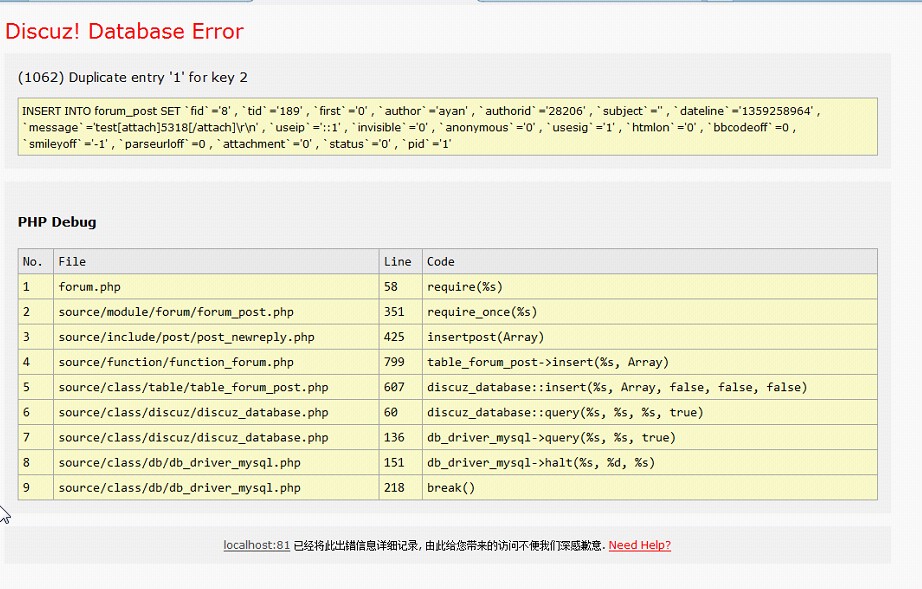Click No. cell of the function_forum.php row

pos(36,362)
